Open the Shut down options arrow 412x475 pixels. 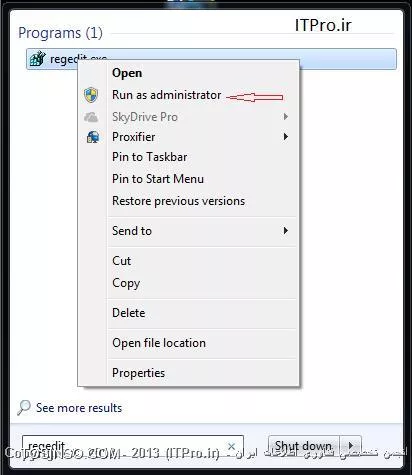350,446
